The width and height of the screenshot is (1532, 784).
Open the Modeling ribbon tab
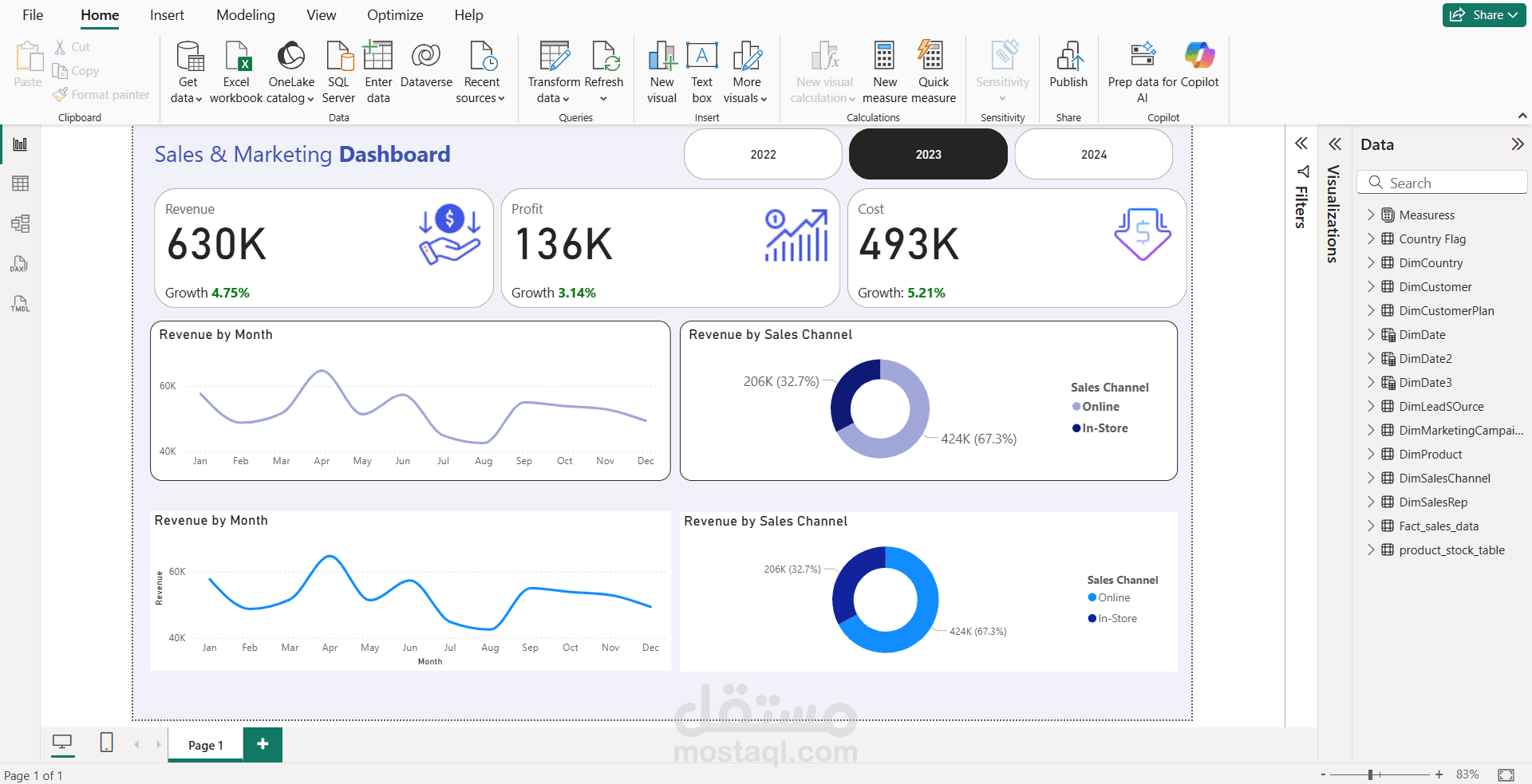pos(245,14)
